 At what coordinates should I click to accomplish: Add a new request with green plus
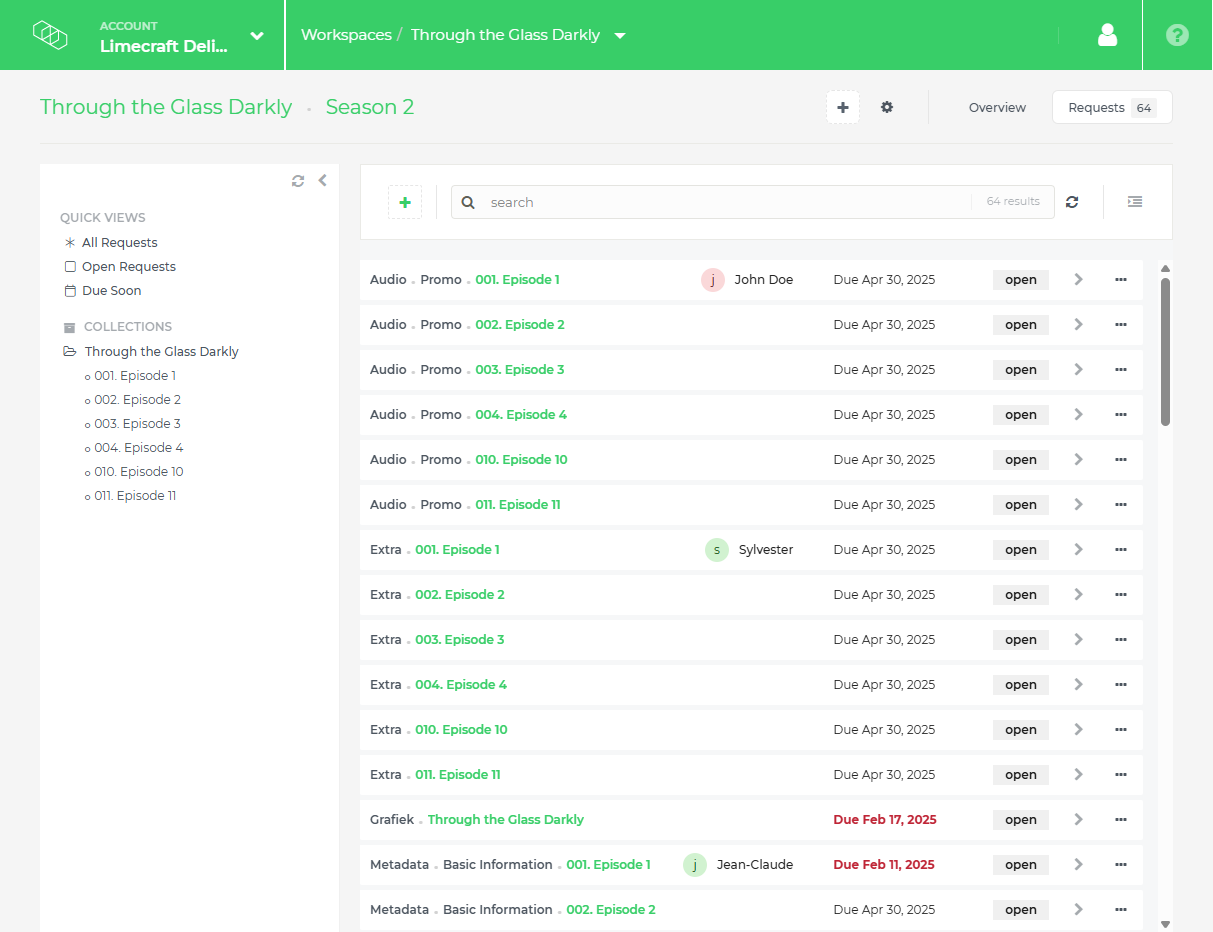[x=405, y=202]
